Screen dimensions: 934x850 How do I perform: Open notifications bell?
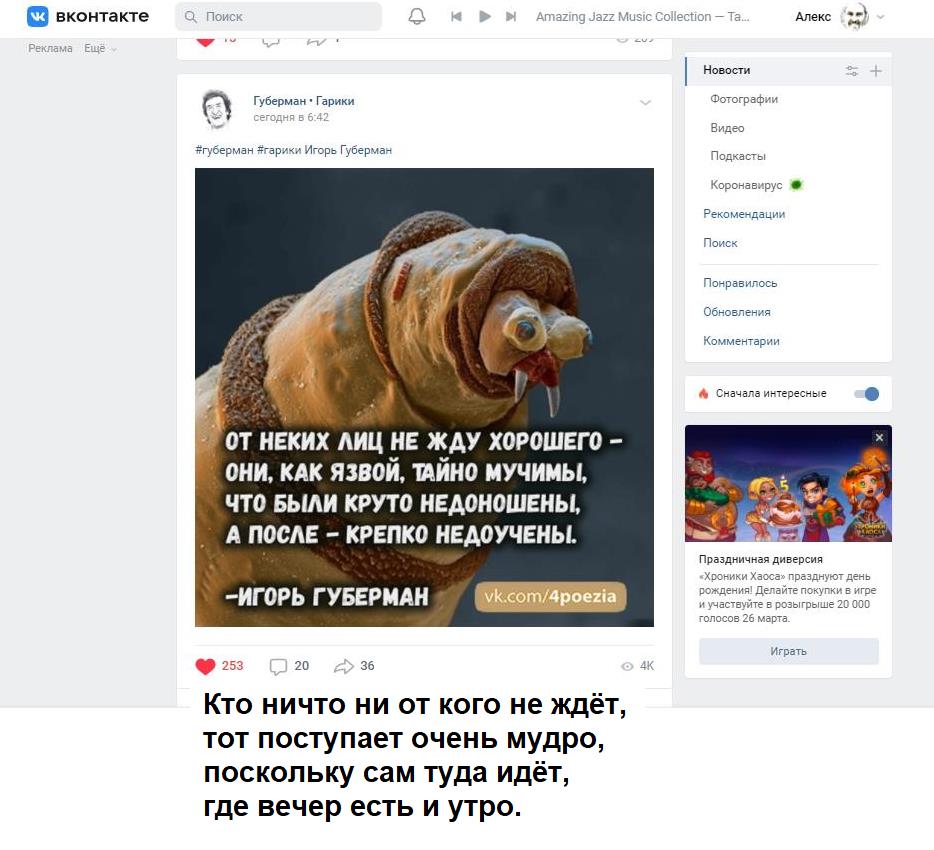click(417, 17)
